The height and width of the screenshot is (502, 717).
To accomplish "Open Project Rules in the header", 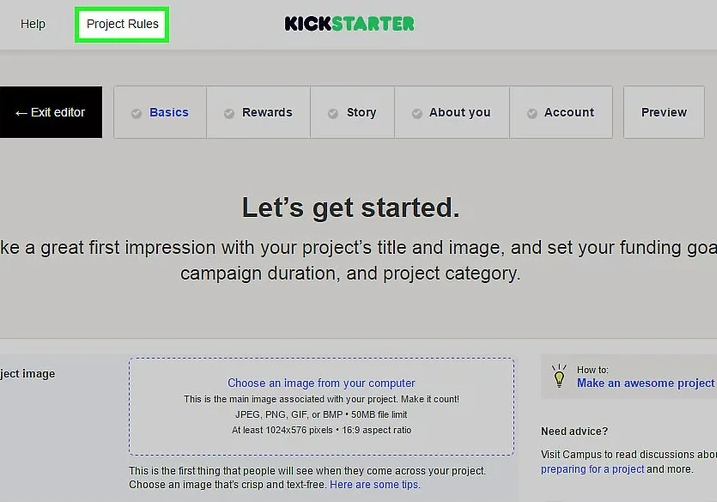I will click(122, 24).
